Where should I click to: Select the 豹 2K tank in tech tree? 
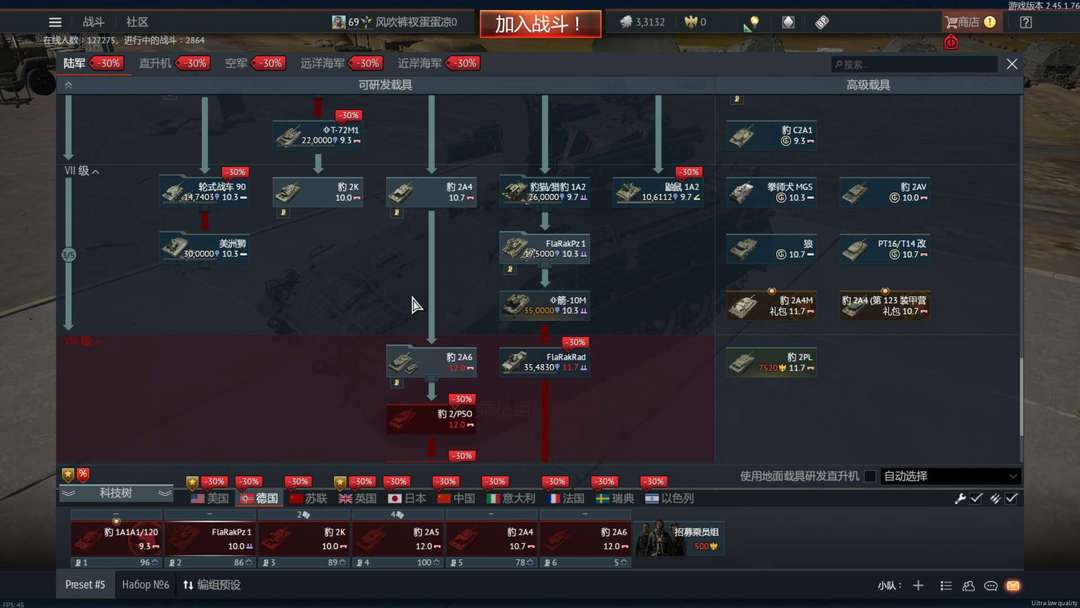(317, 192)
